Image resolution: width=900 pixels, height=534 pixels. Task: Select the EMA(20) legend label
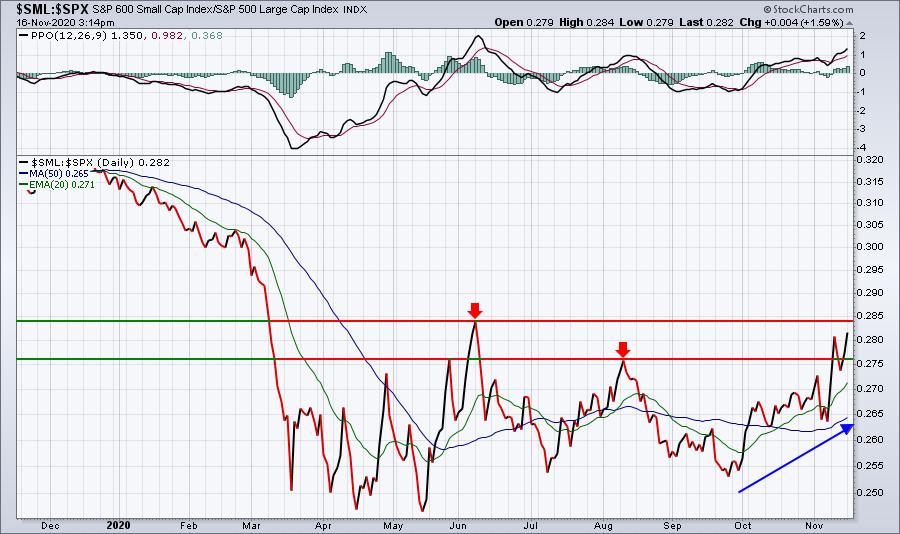[x=57, y=185]
